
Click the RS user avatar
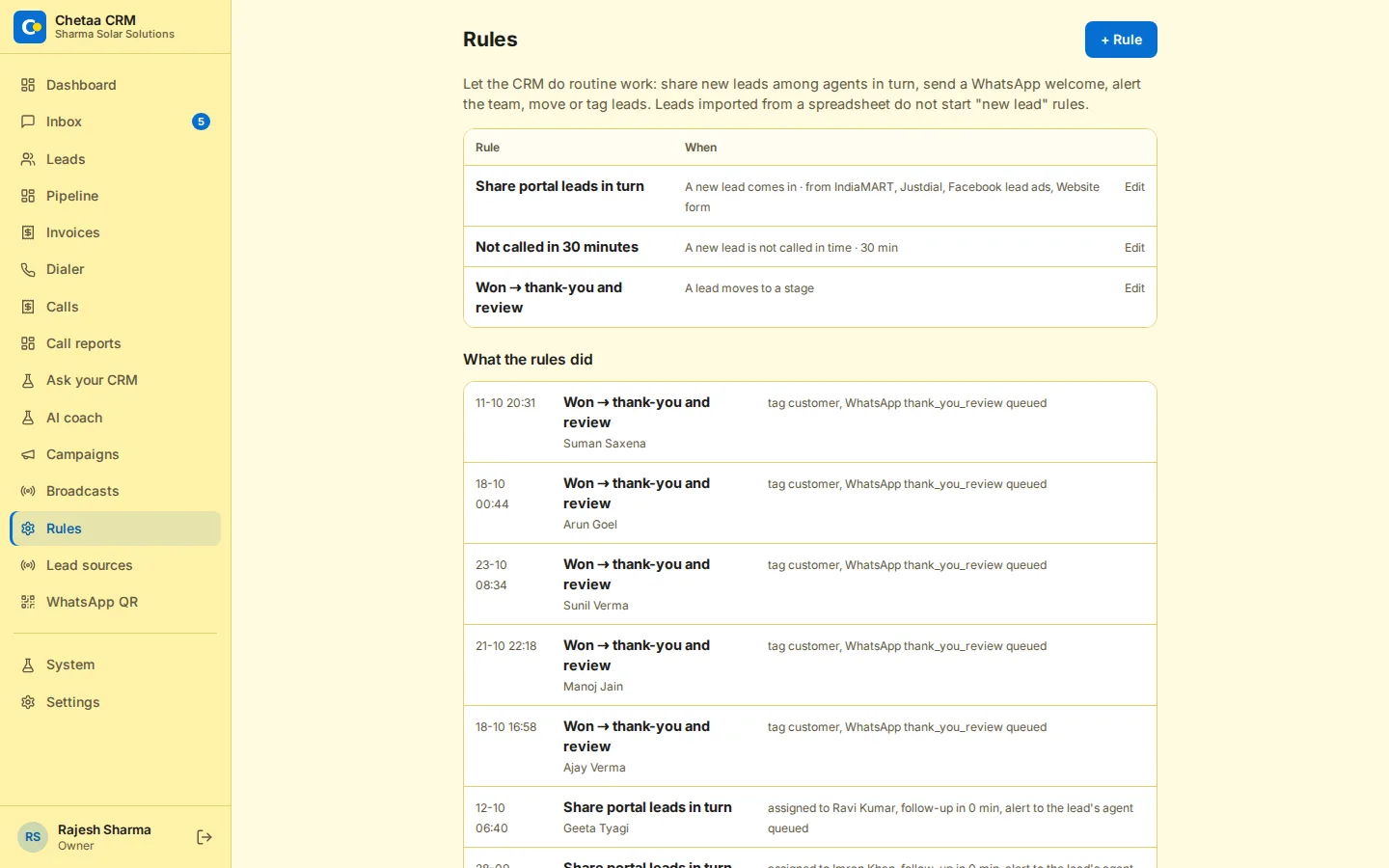(33, 837)
